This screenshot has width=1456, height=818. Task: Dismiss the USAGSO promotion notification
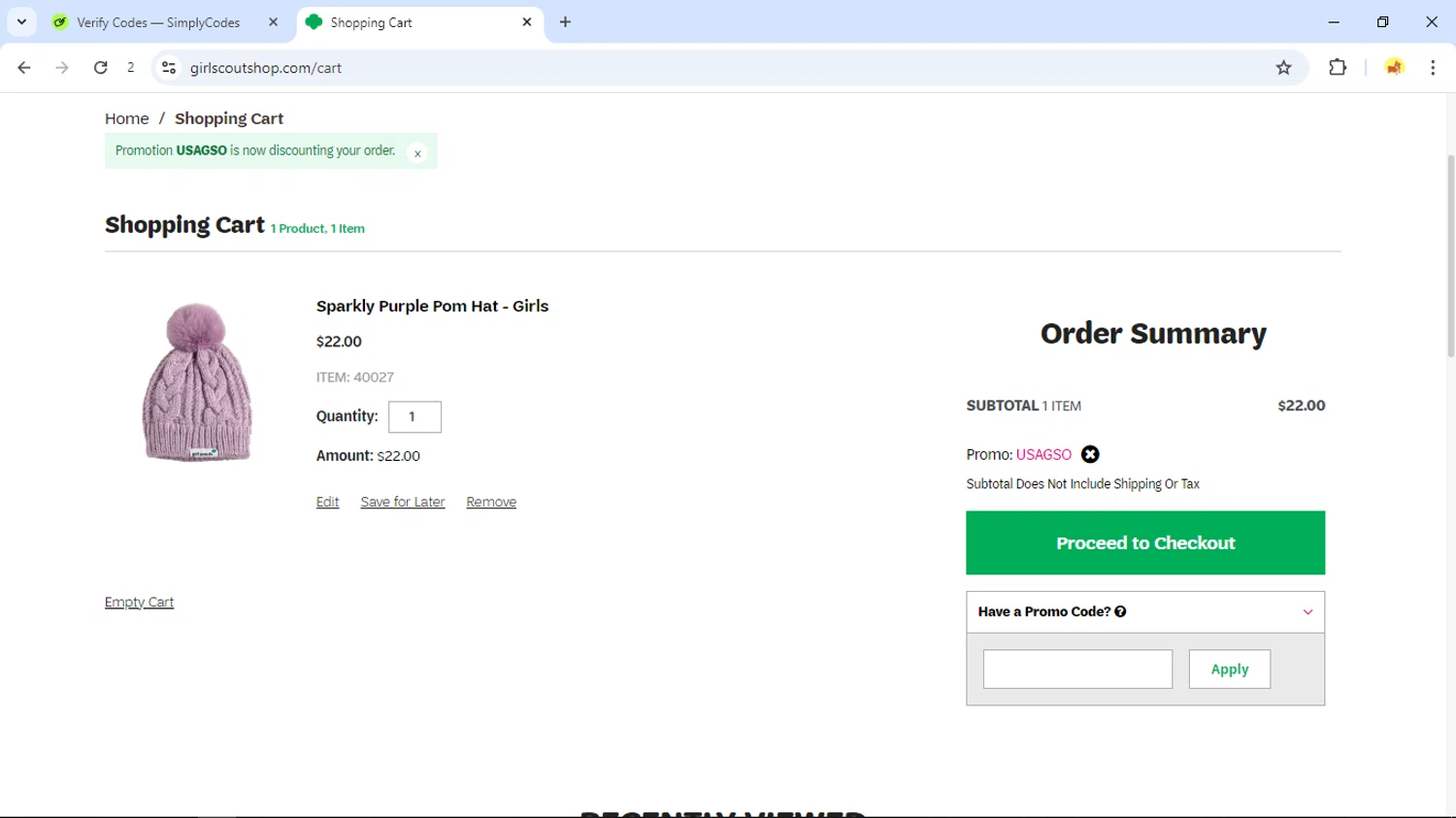pyautogui.click(x=417, y=153)
